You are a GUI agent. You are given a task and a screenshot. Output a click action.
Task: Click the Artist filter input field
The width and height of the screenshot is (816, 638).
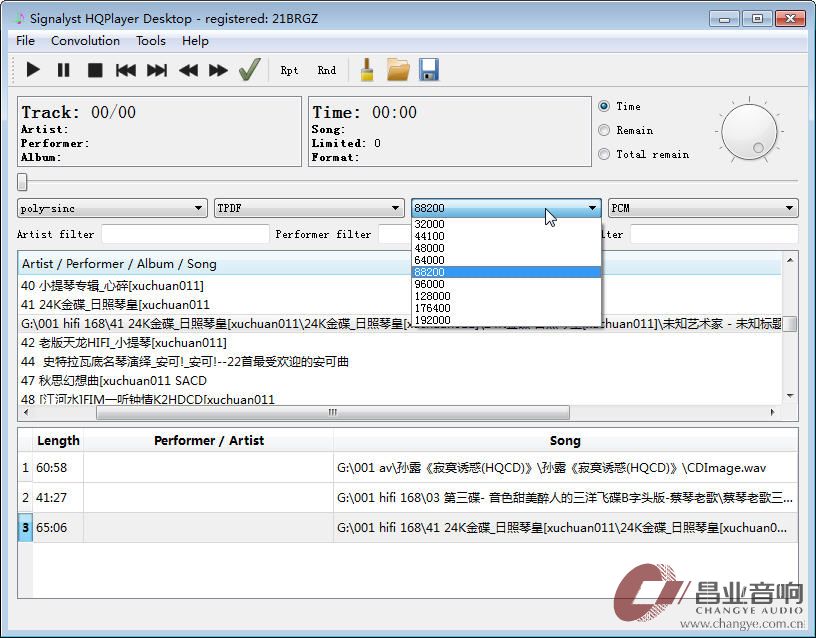(185, 234)
